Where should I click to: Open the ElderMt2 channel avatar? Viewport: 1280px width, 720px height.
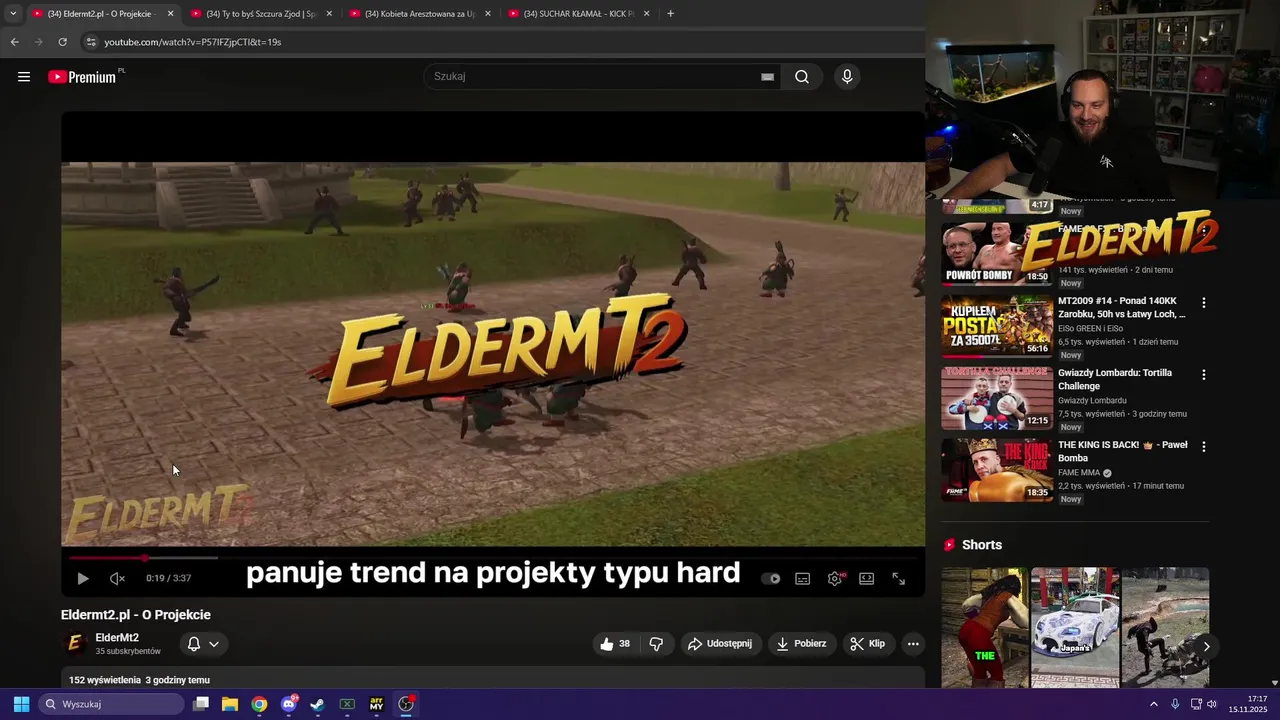pyautogui.click(x=75, y=643)
